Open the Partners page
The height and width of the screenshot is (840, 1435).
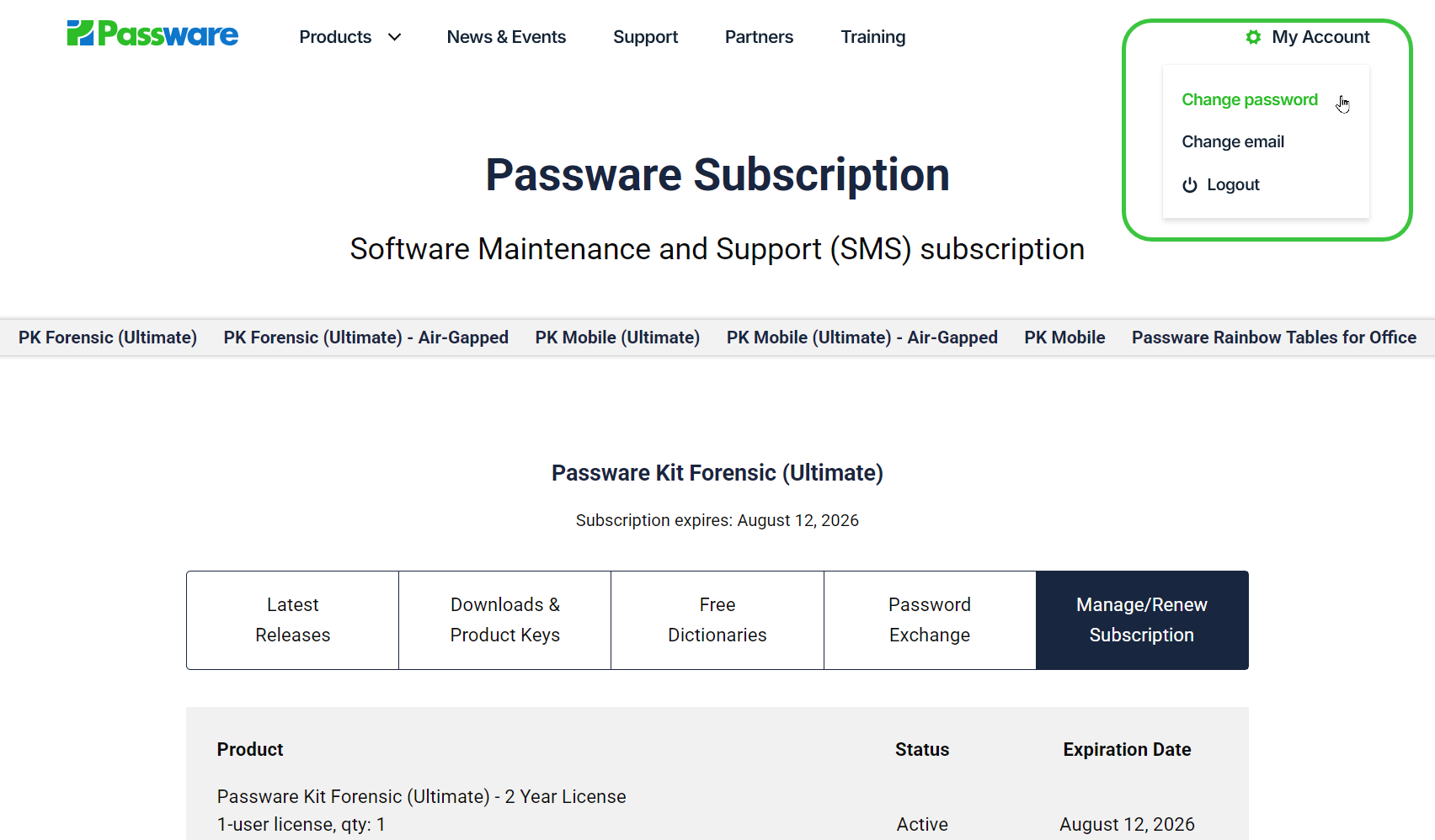tap(759, 37)
